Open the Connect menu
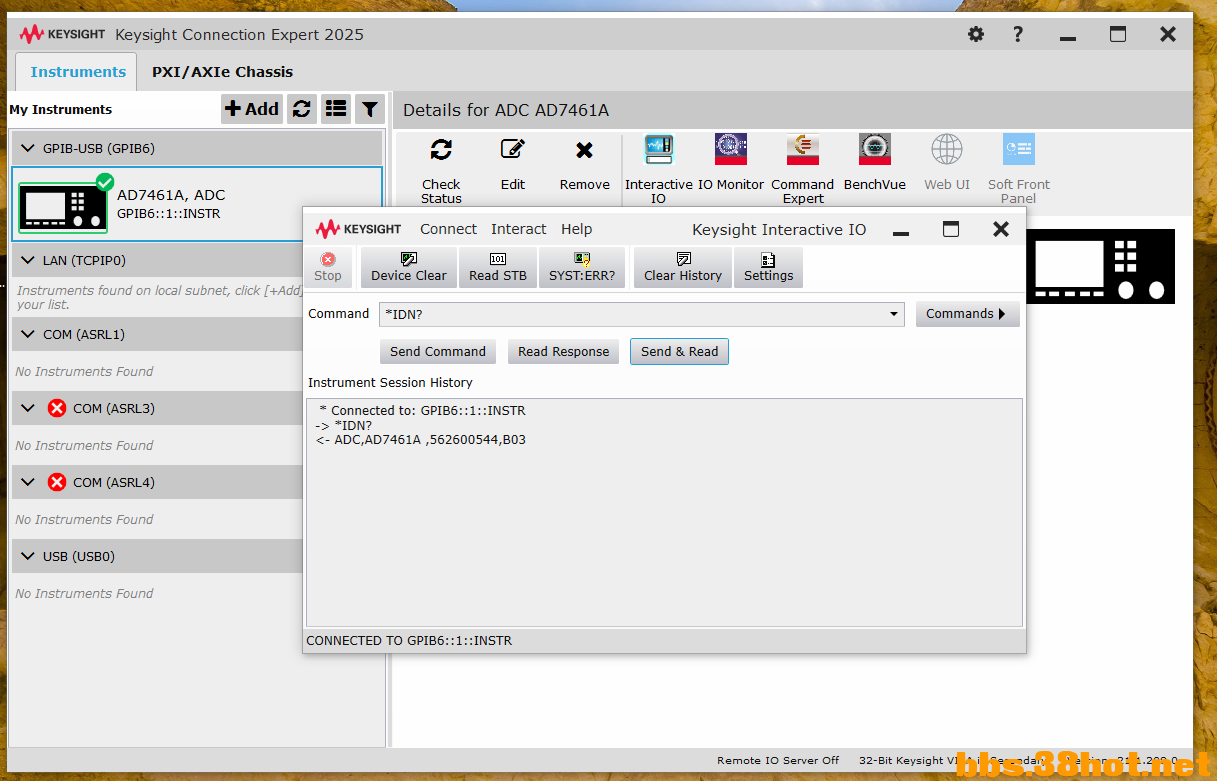This screenshot has height=781, width=1217. coord(449,229)
